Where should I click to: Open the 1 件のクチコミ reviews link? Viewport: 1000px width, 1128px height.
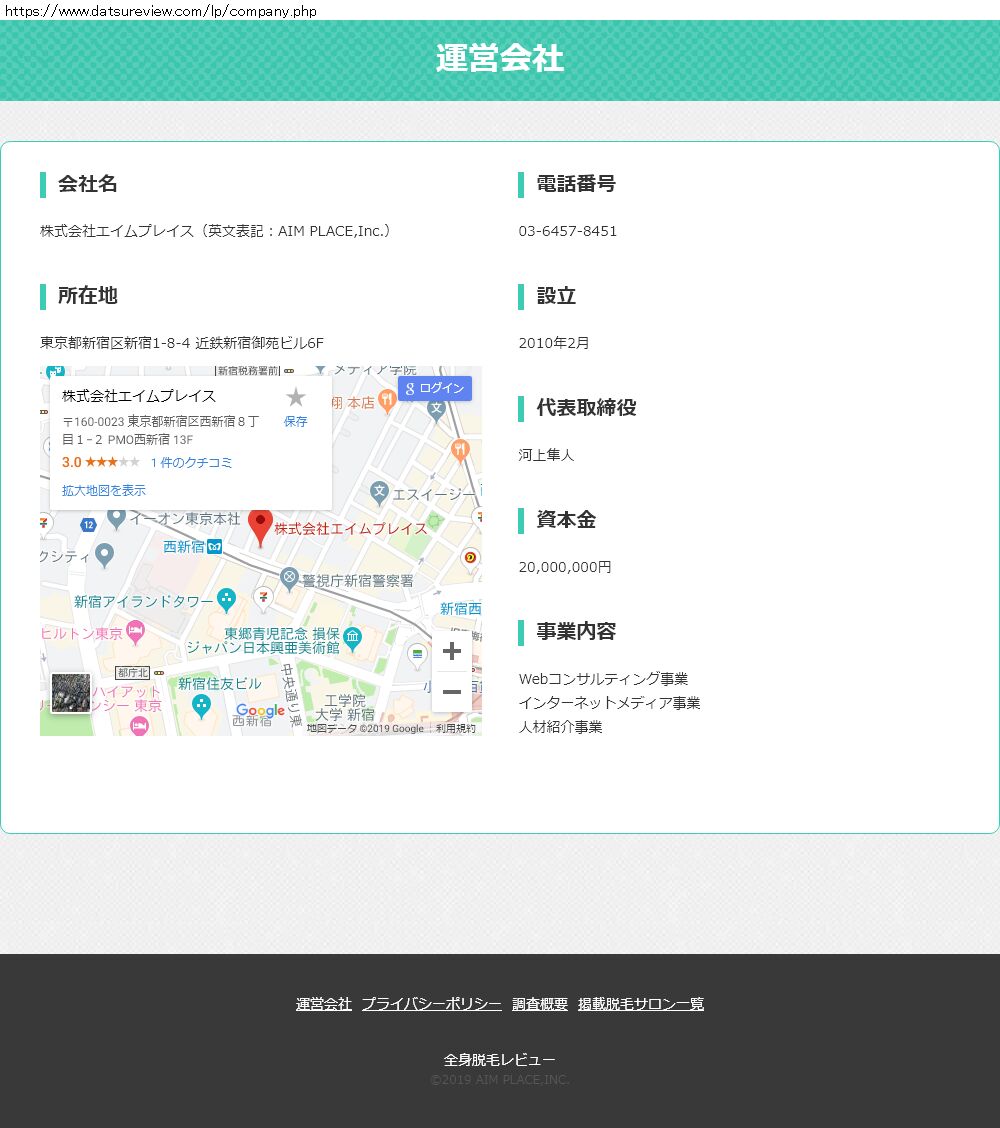point(191,463)
